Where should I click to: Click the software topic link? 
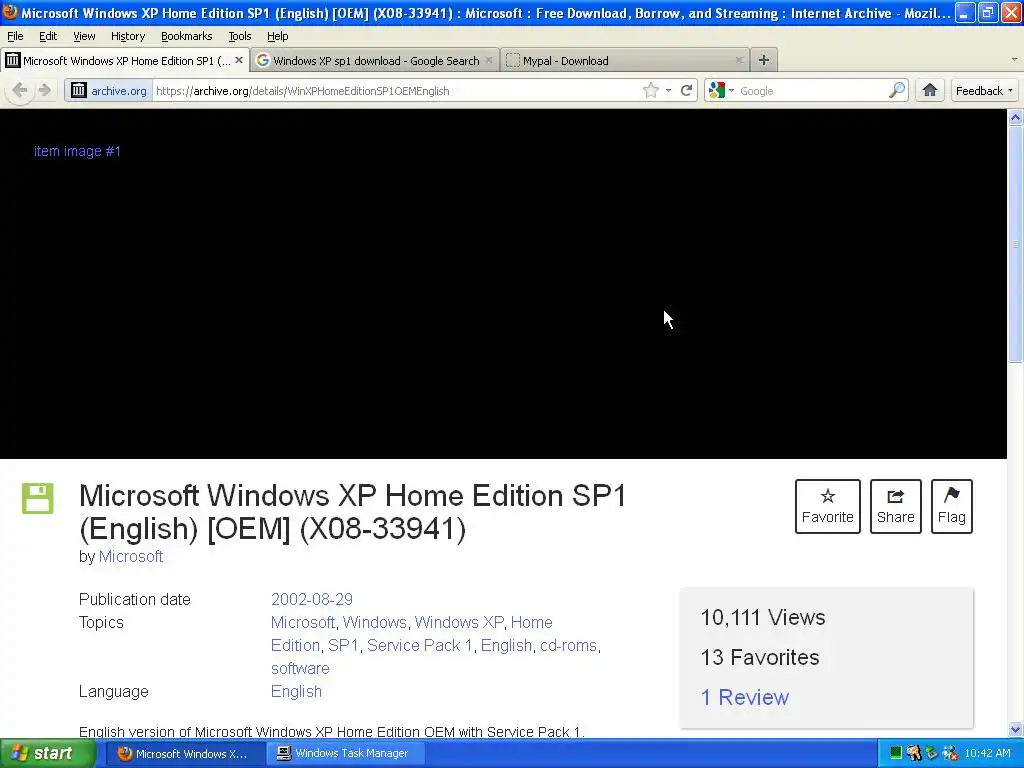click(x=300, y=668)
